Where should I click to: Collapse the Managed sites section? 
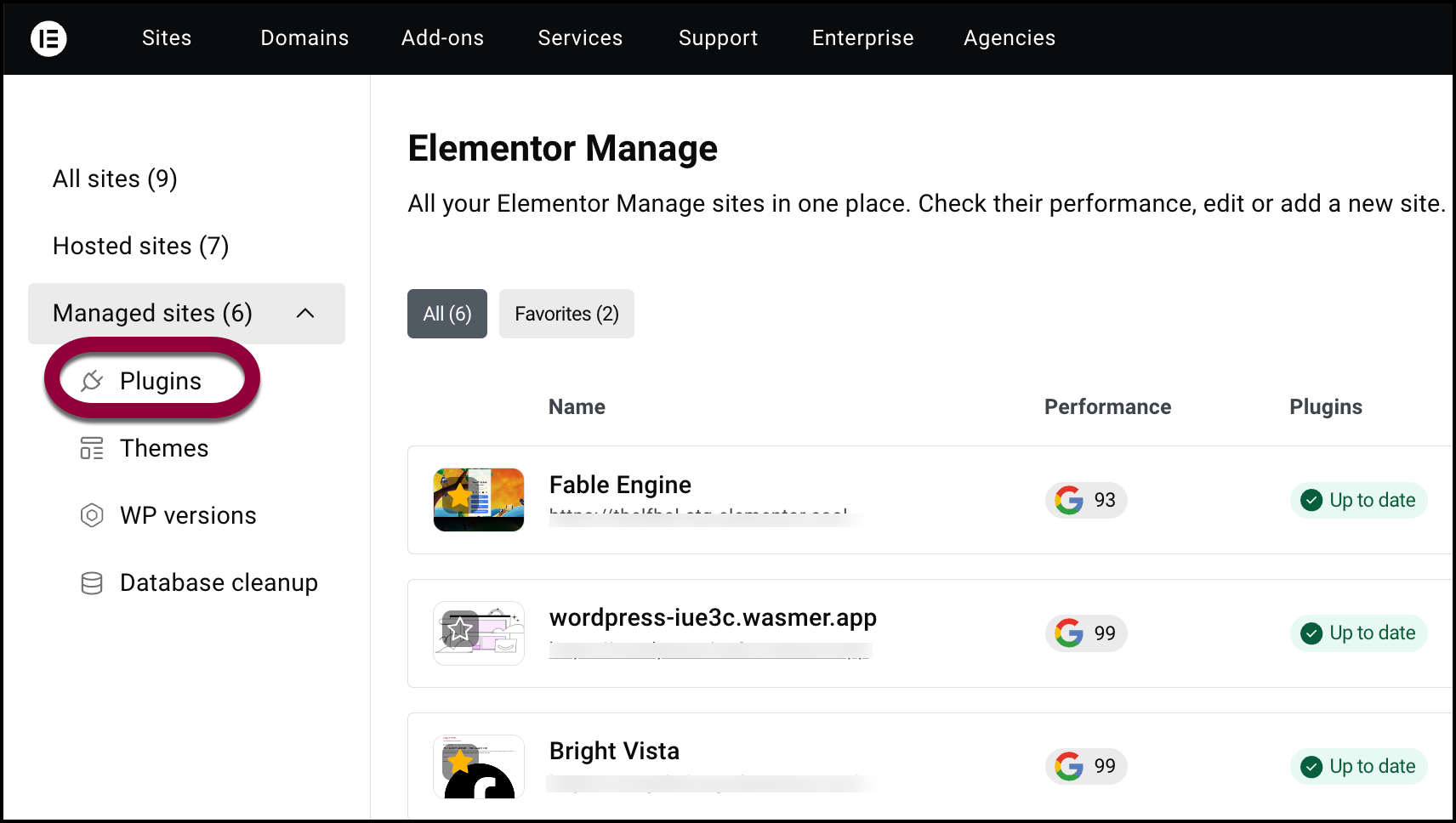[x=305, y=313]
